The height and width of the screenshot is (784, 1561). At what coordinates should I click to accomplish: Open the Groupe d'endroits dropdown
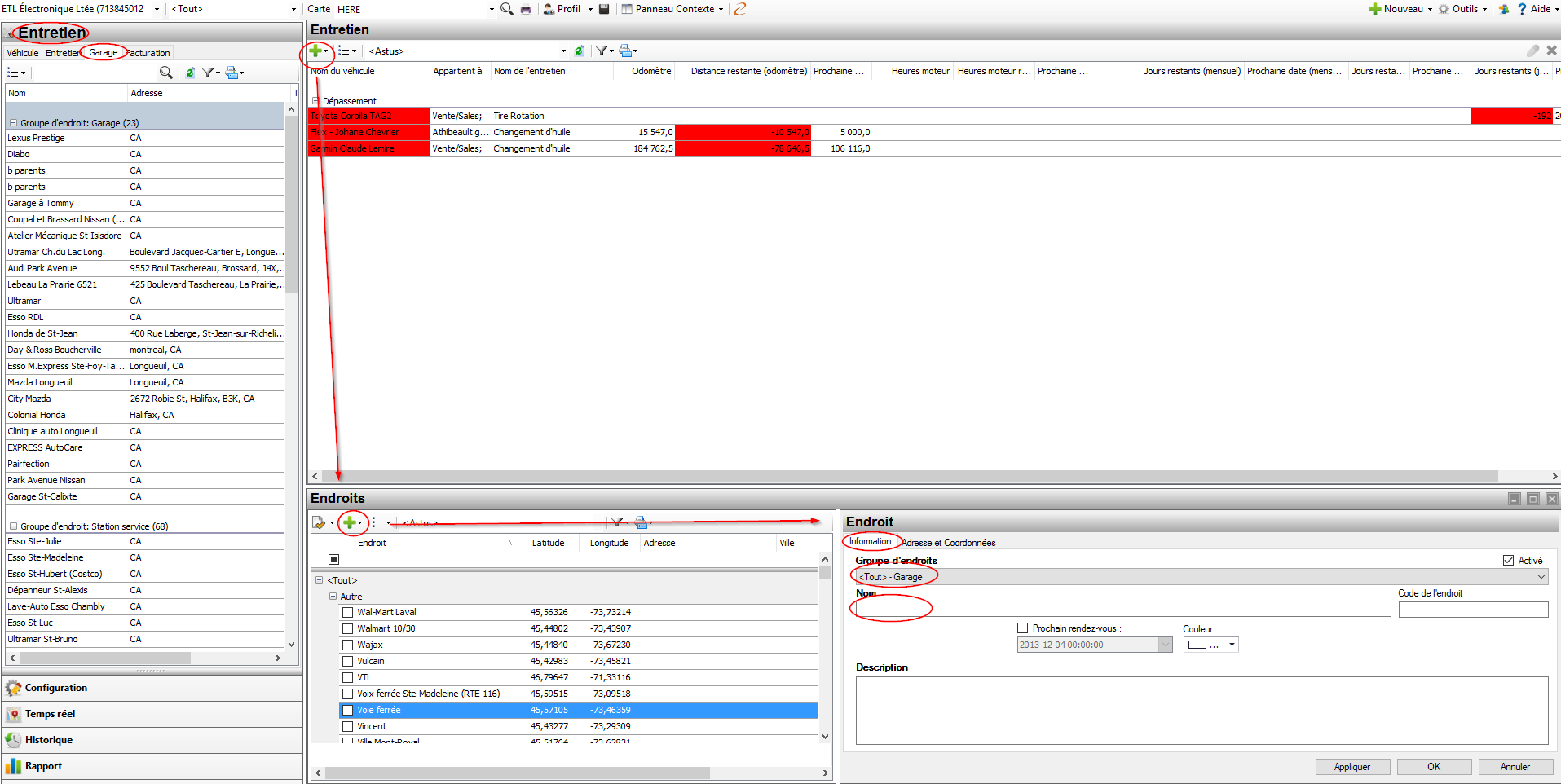click(1541, 577)
